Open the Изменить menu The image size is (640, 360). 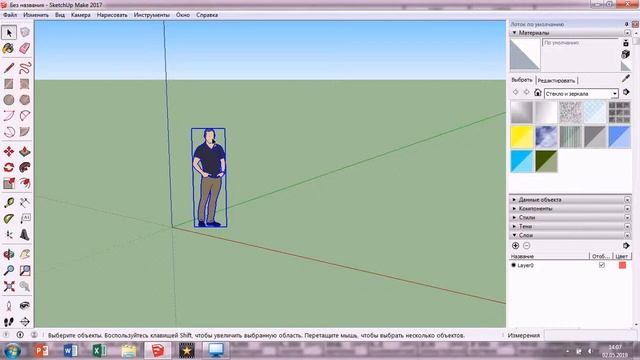(36, 15)
